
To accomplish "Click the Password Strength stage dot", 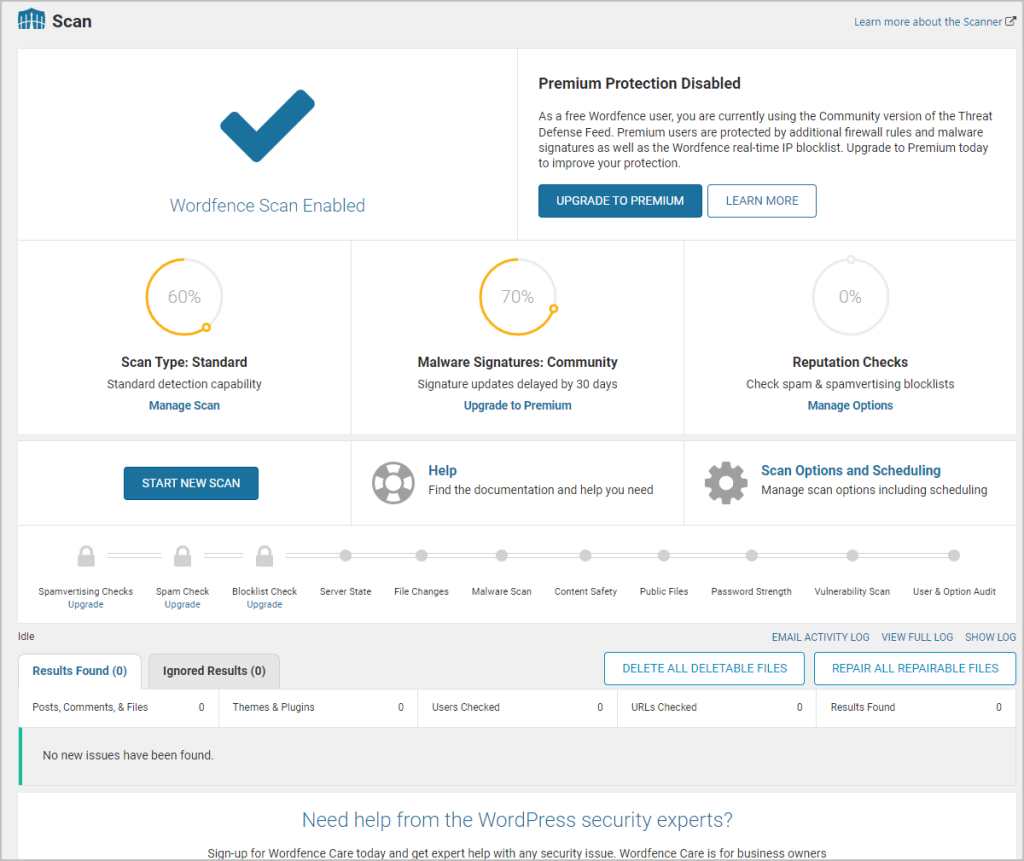I will coord(752,555).
